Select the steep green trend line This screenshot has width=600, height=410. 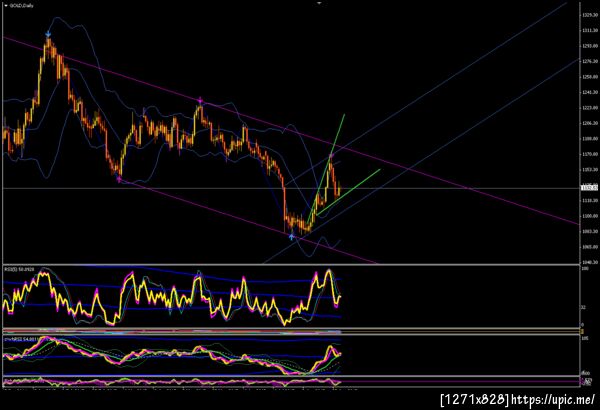tap(326, 168)
